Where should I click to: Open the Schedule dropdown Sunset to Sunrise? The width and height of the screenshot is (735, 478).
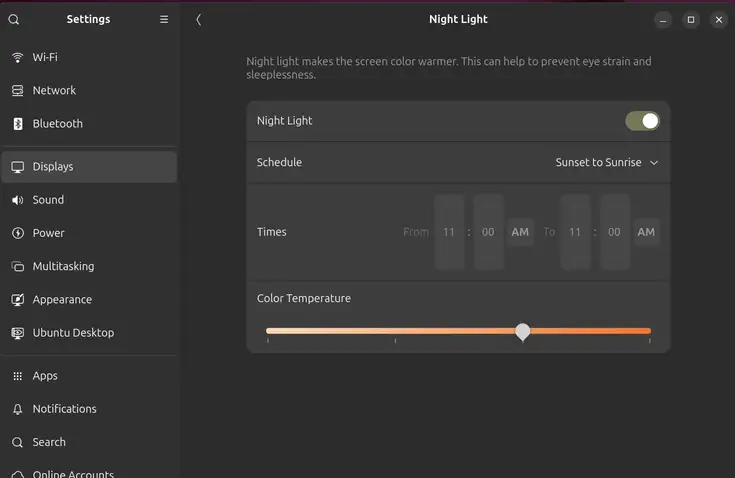coord(607,163)
